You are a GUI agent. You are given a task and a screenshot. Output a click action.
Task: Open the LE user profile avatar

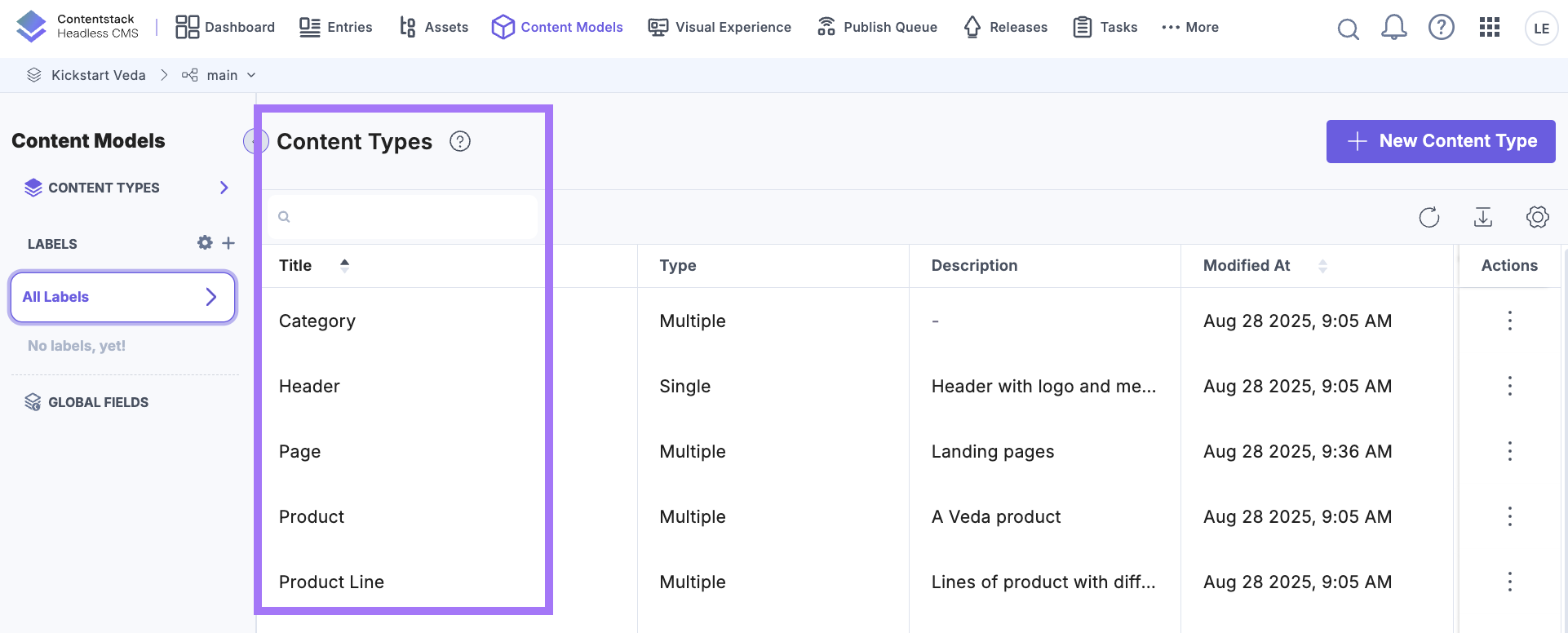(x=1541, y=29)
